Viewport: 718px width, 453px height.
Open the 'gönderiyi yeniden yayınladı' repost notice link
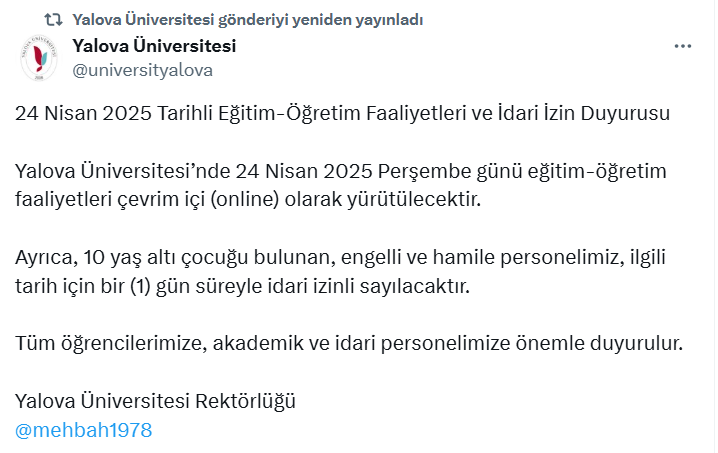248,20
